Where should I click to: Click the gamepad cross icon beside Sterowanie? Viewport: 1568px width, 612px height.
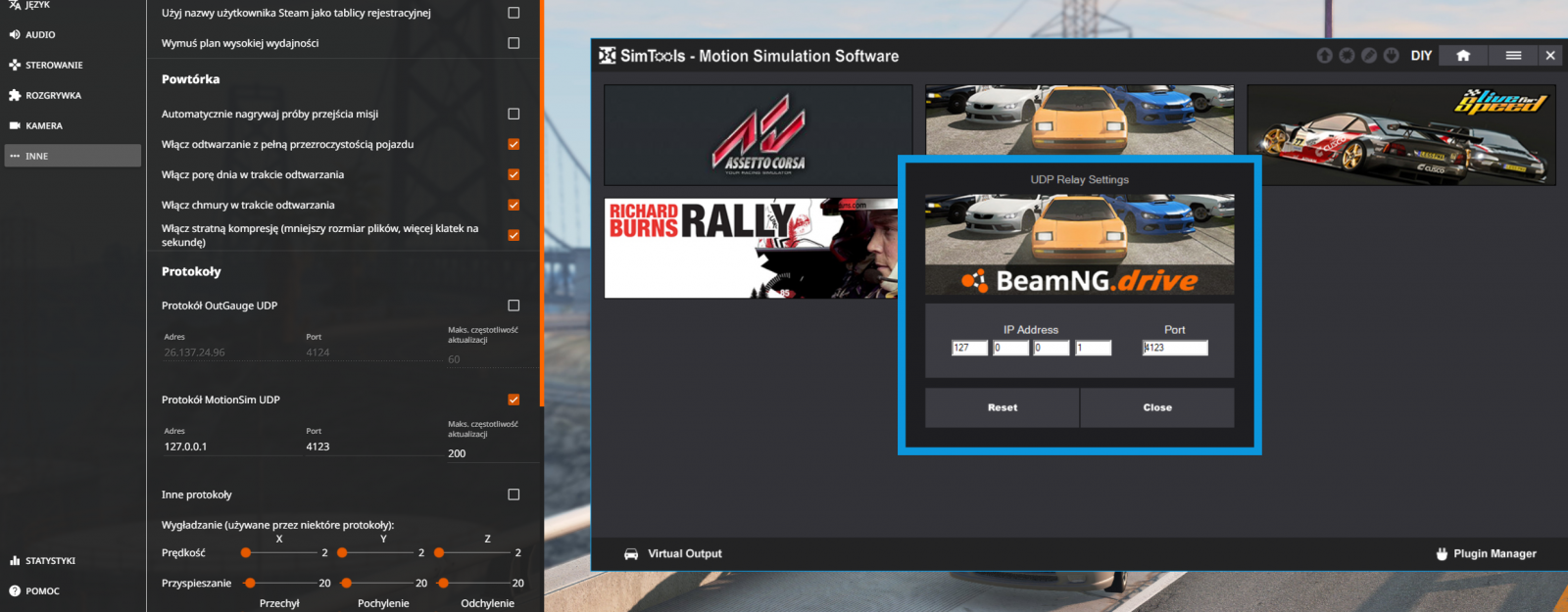[x=15, y=65]
